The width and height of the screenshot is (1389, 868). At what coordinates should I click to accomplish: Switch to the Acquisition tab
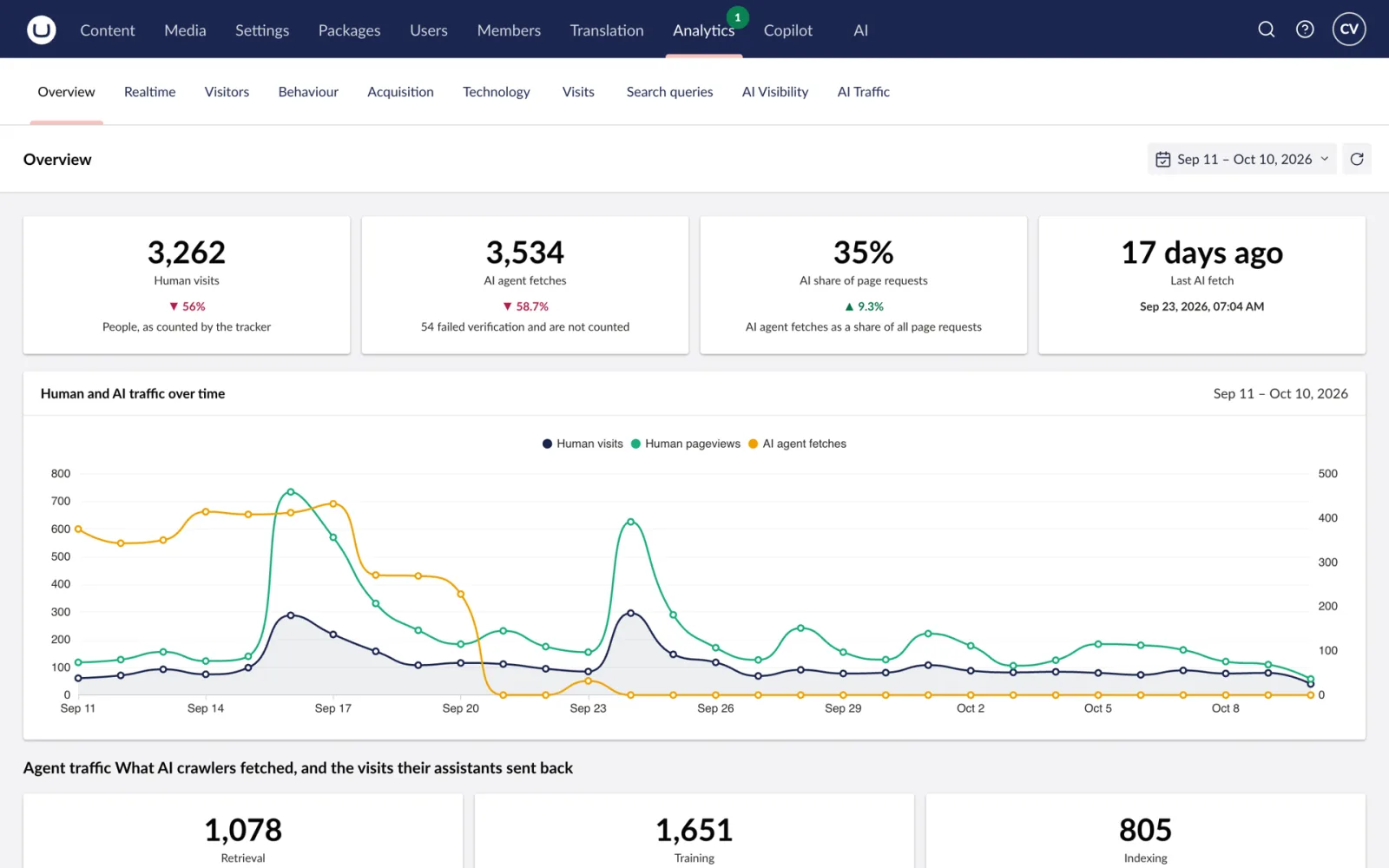400,92
